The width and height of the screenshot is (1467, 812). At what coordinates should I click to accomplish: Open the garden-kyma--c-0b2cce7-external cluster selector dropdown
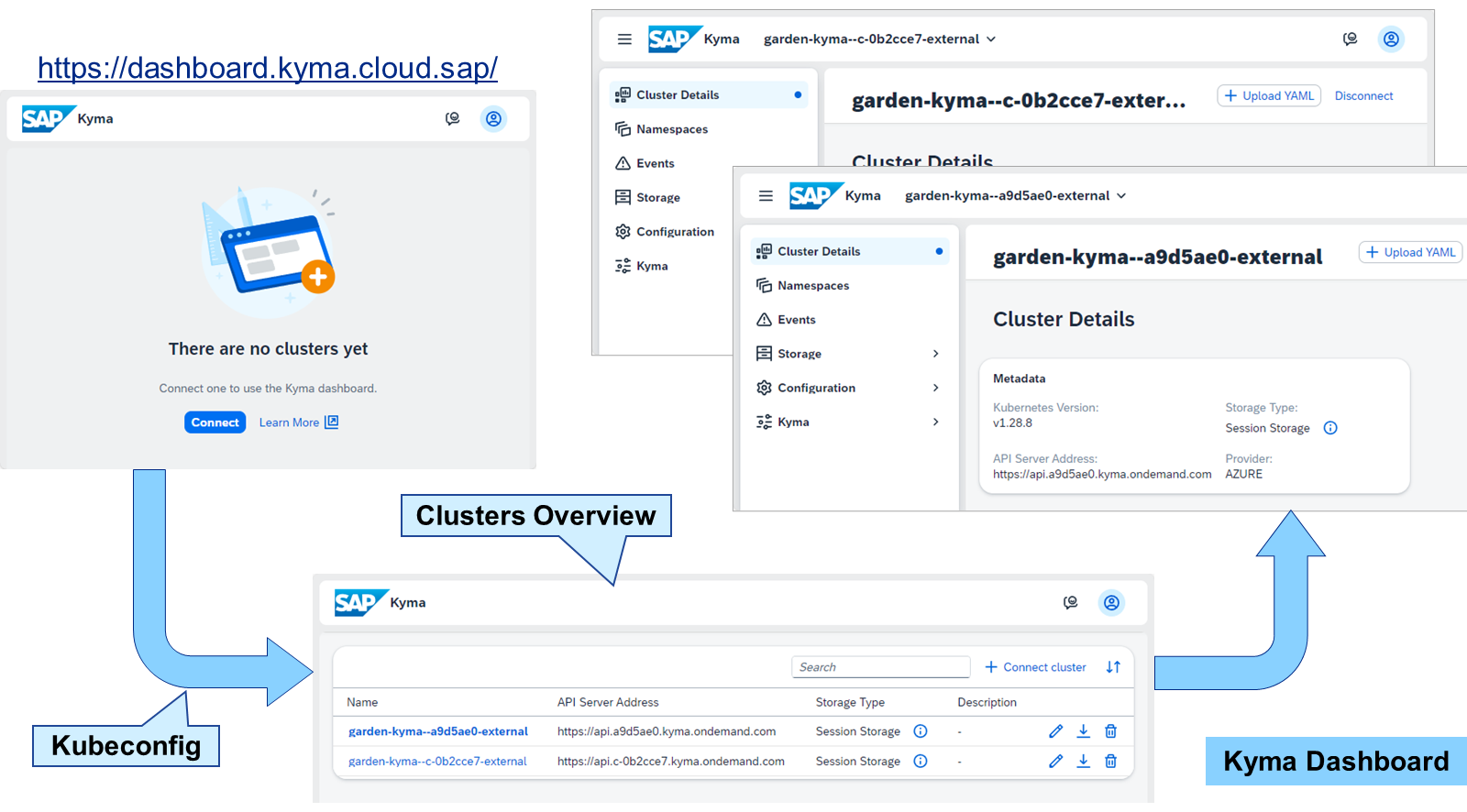[880, 39]
